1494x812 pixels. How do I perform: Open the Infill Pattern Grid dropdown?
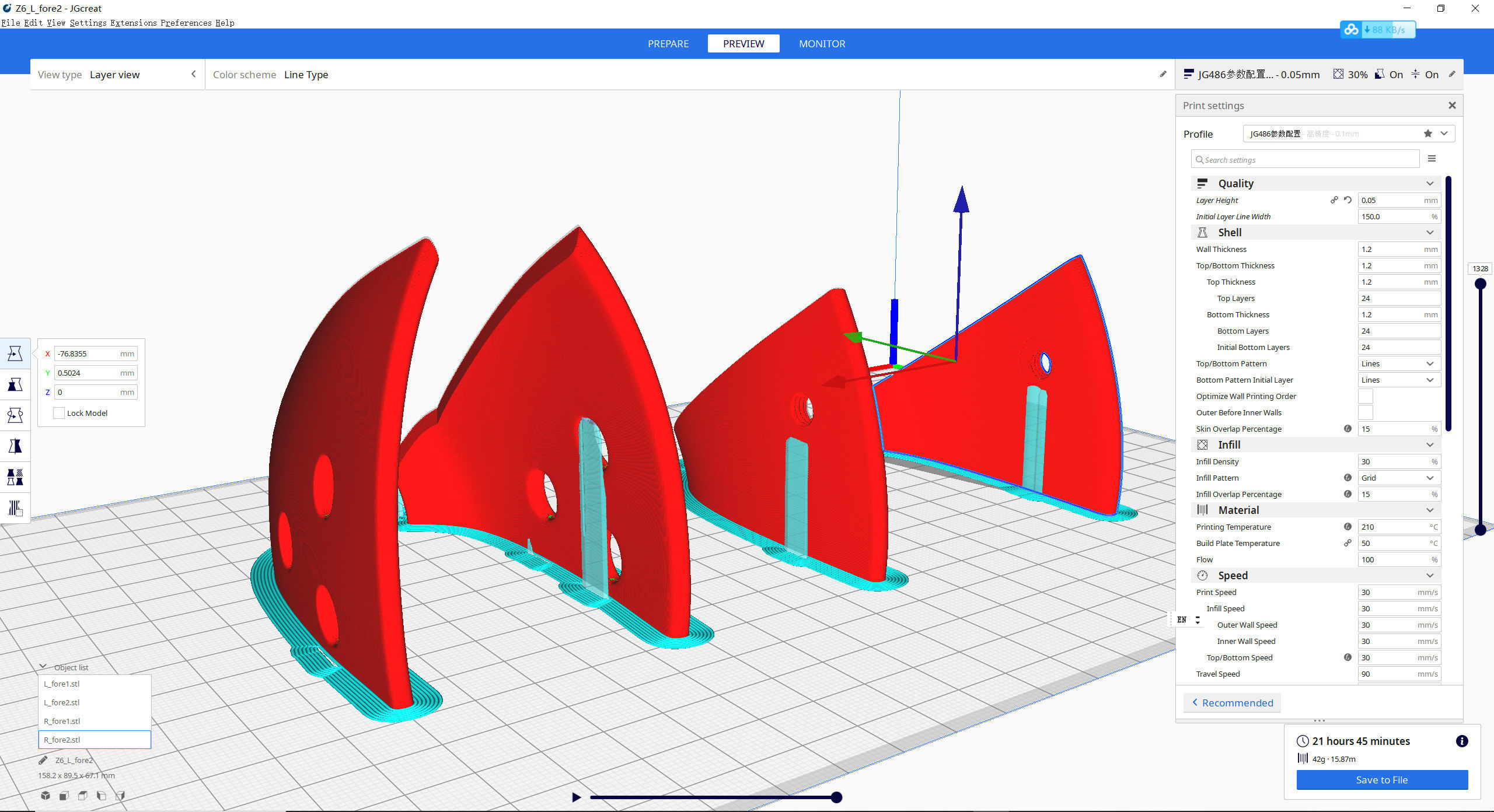point(1398,478)
